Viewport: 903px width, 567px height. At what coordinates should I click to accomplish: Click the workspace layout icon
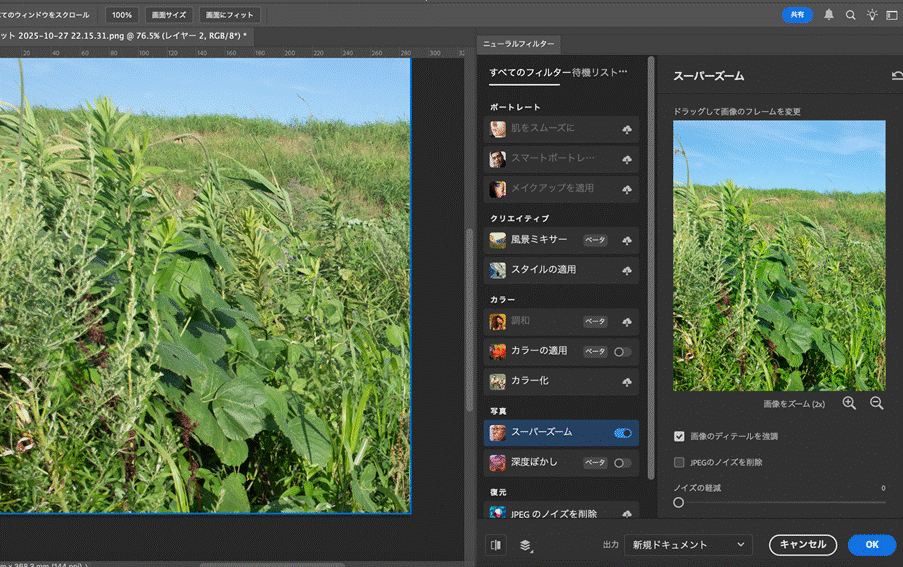[891, 15]
